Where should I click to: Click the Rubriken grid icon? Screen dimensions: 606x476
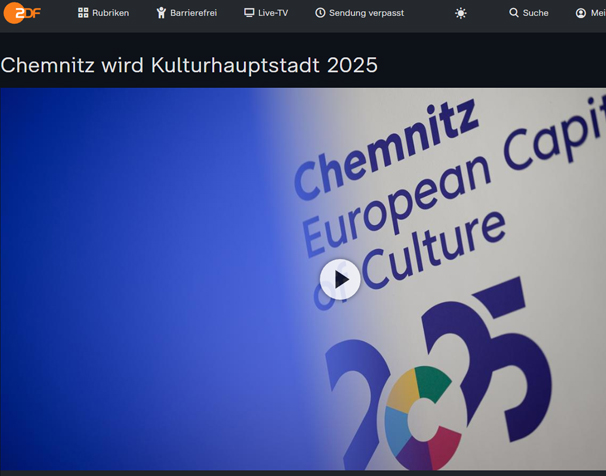coord(83,13)
